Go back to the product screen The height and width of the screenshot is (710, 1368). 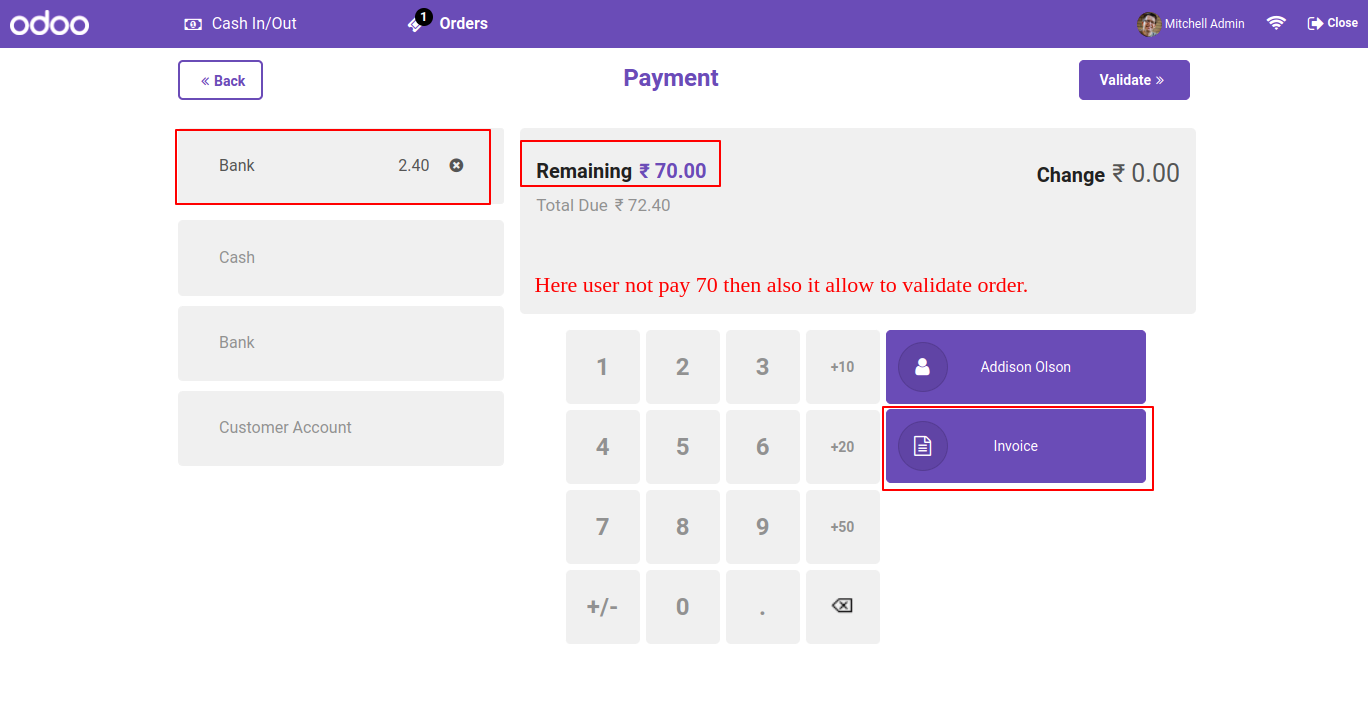[x=220, y=80]
